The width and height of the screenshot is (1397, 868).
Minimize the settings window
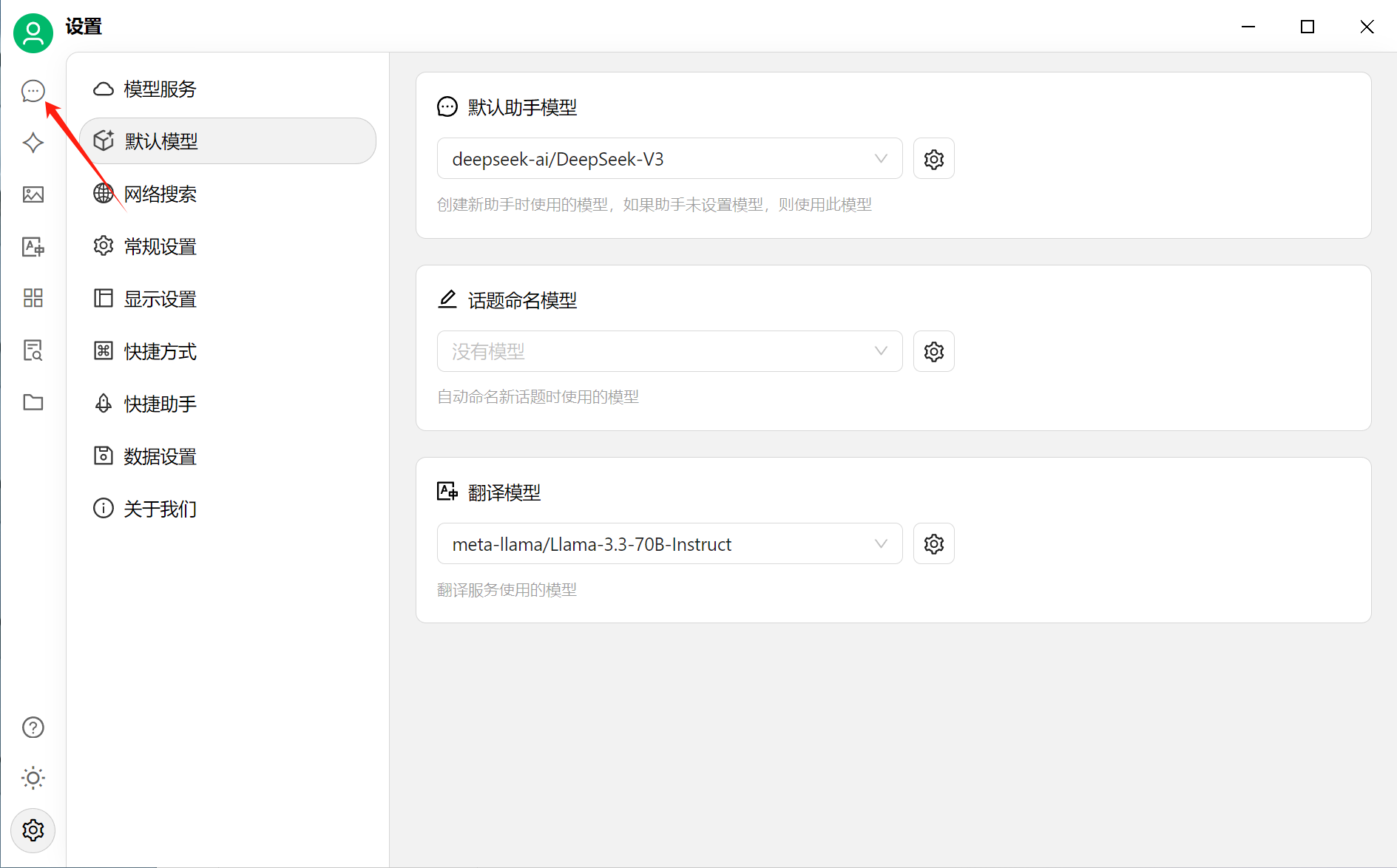point(1248,27)
